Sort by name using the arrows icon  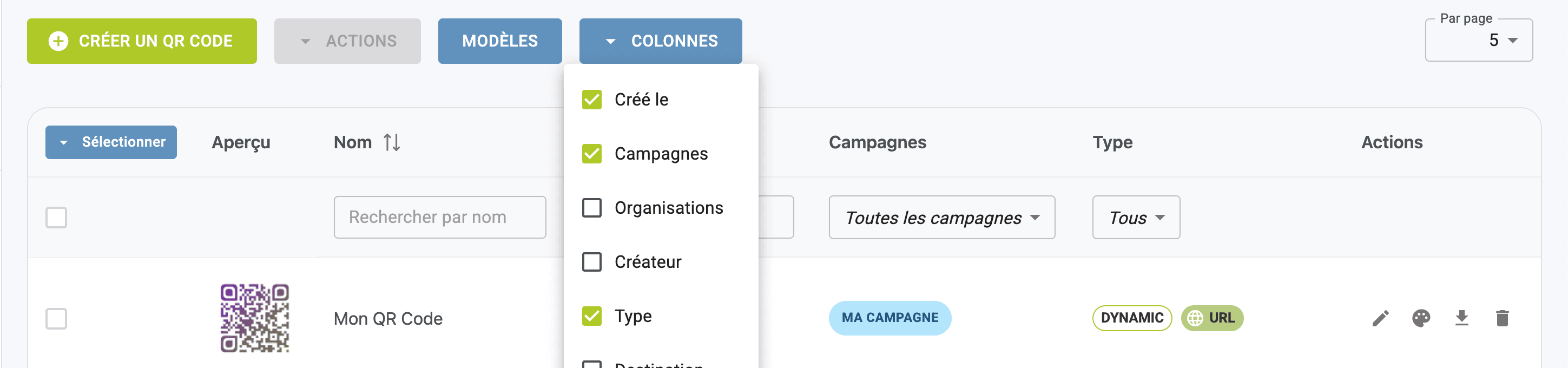(391, 142)
